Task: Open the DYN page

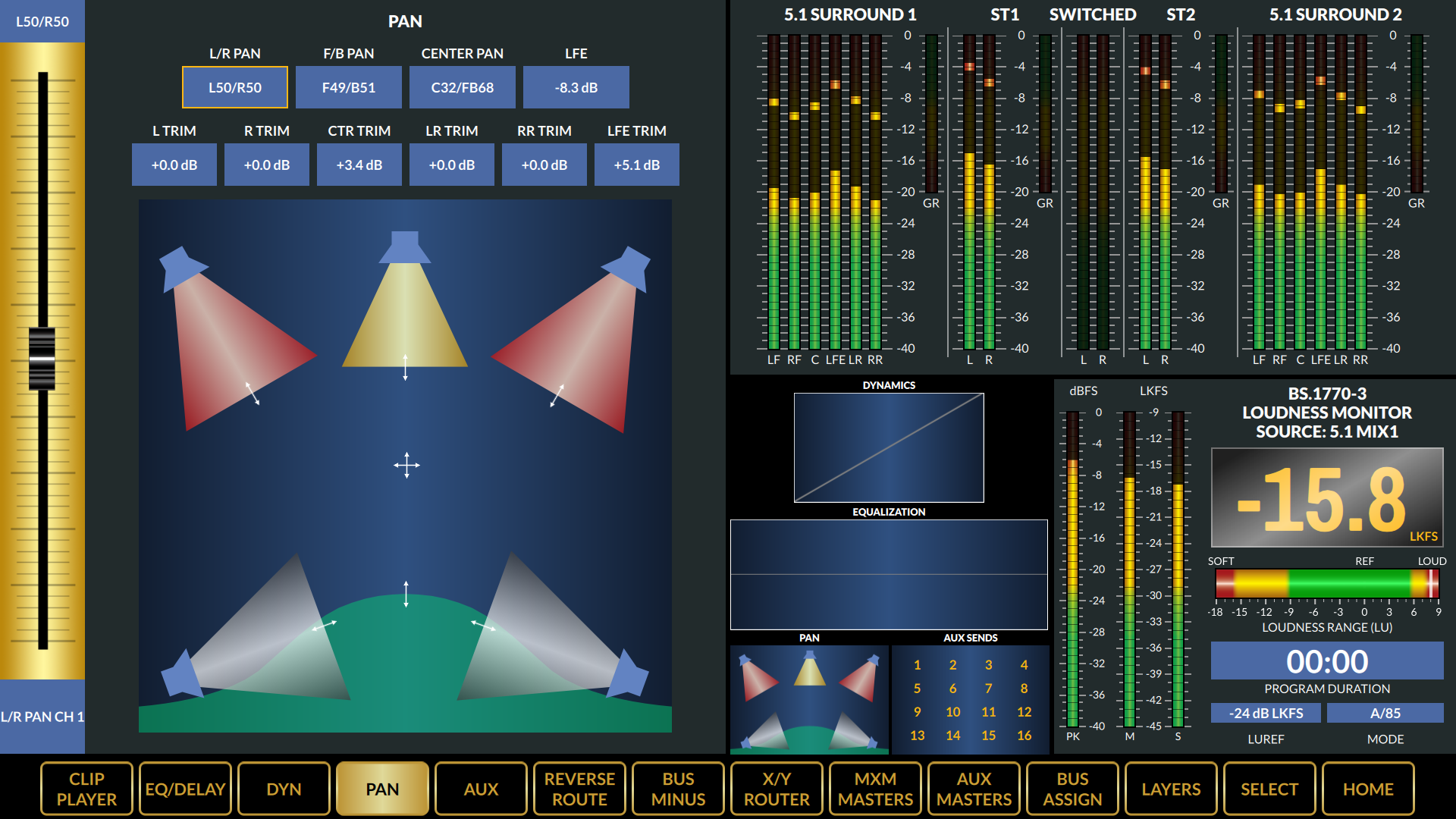Action: coord(284,789)
